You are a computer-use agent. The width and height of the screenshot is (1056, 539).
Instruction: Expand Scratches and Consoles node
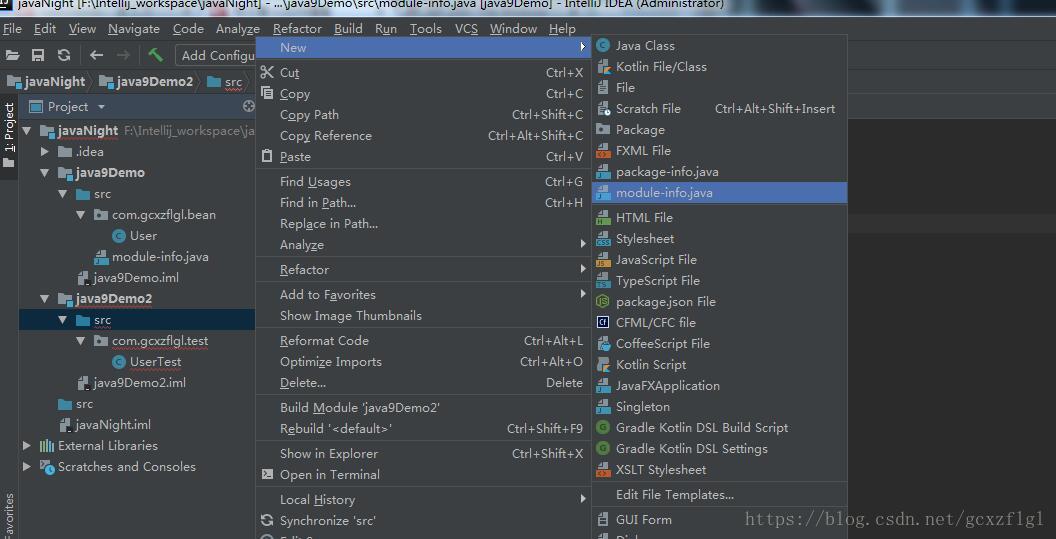pyautogui.click(x=27, y=466)
